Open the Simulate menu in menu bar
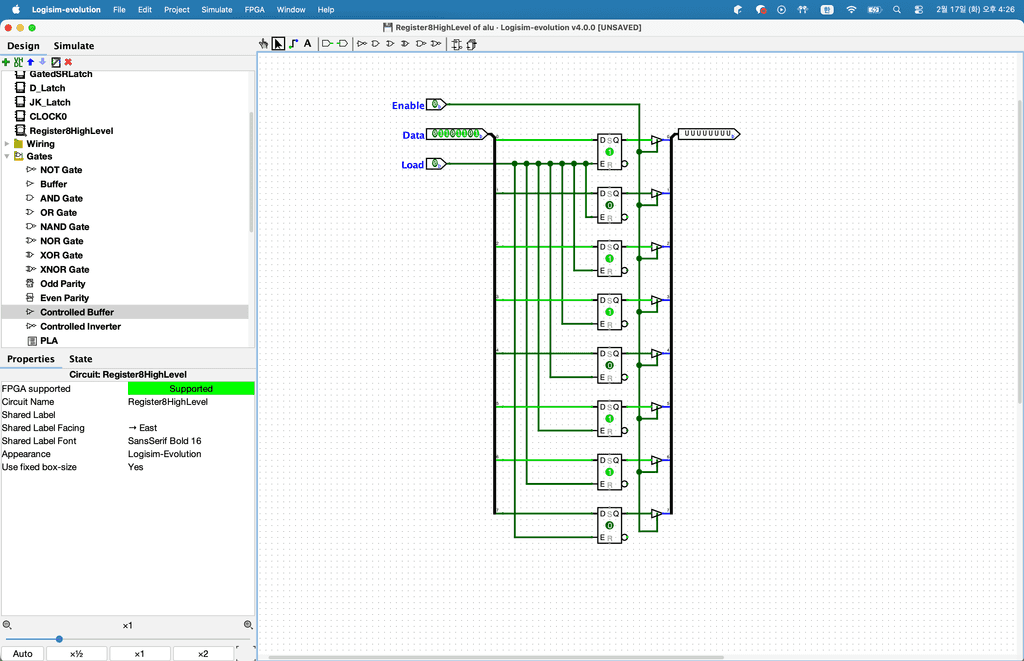This screenshot has height=661, width=1024. pyautogui.click(x=216, y=9)
